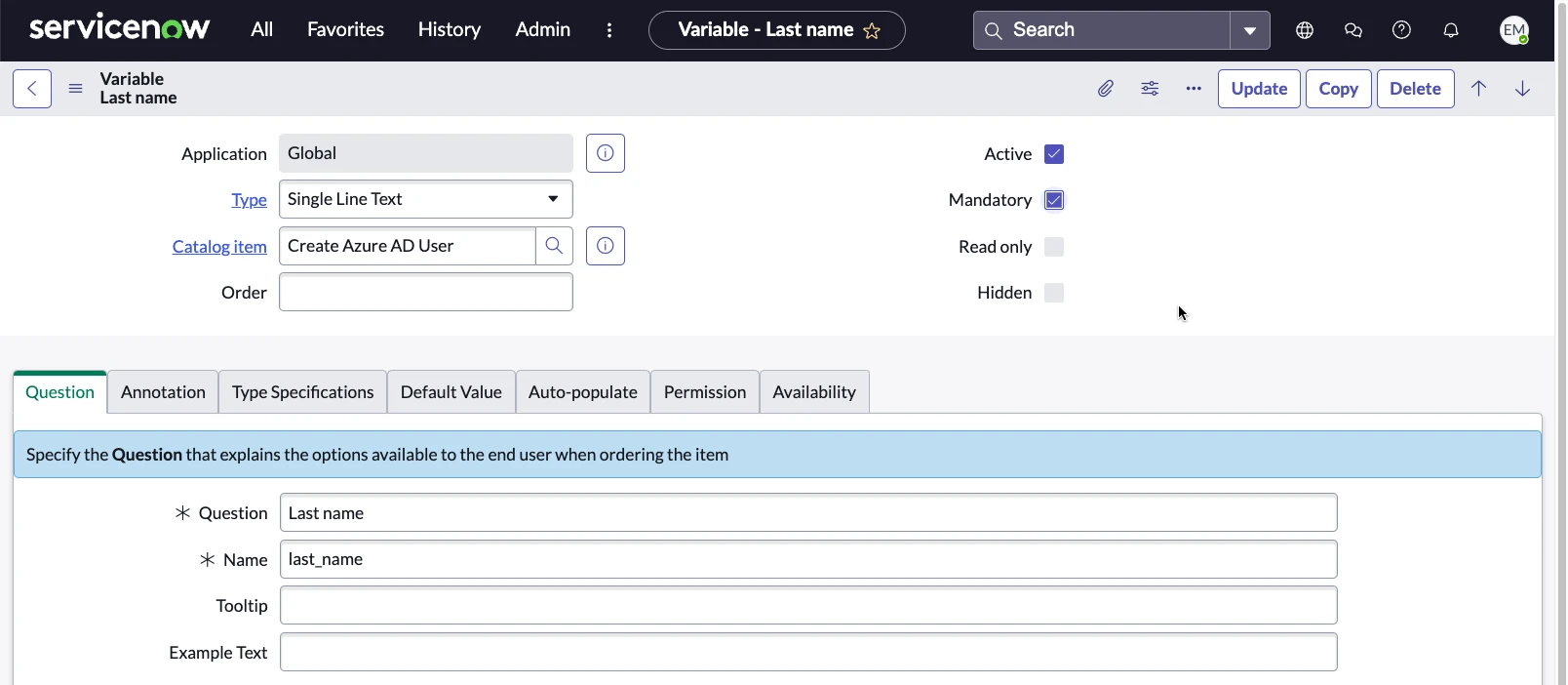The height and width of the screenshot is (685, 1568).
Task: Open the personalize form settings icon
Action: [x=1150, y=89]
